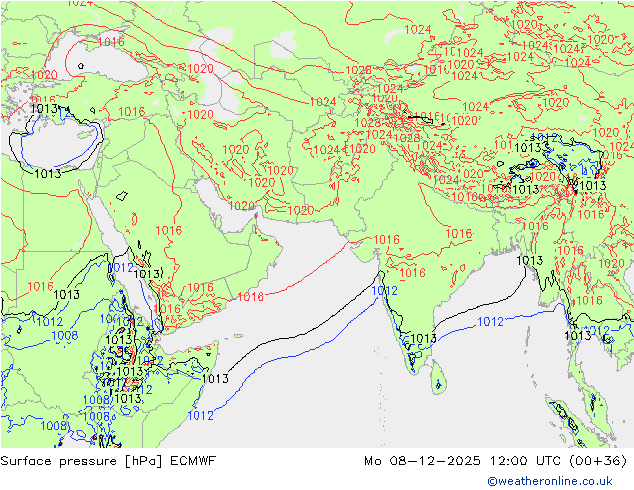Click the blue 1012 label in the Indian Ocean east of Somalia

coord(201,416)
